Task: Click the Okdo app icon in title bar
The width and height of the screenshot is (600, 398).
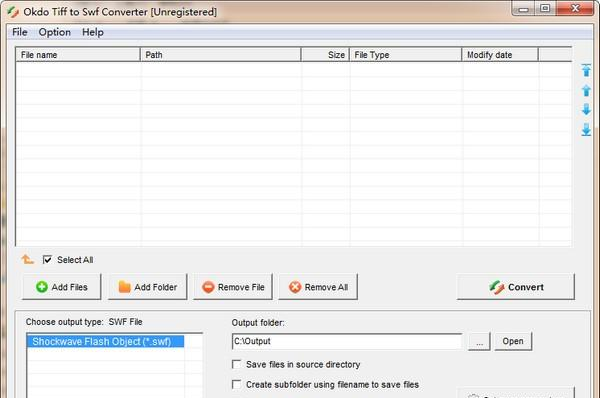Action: pyautogui.click(x=13, y=12)
